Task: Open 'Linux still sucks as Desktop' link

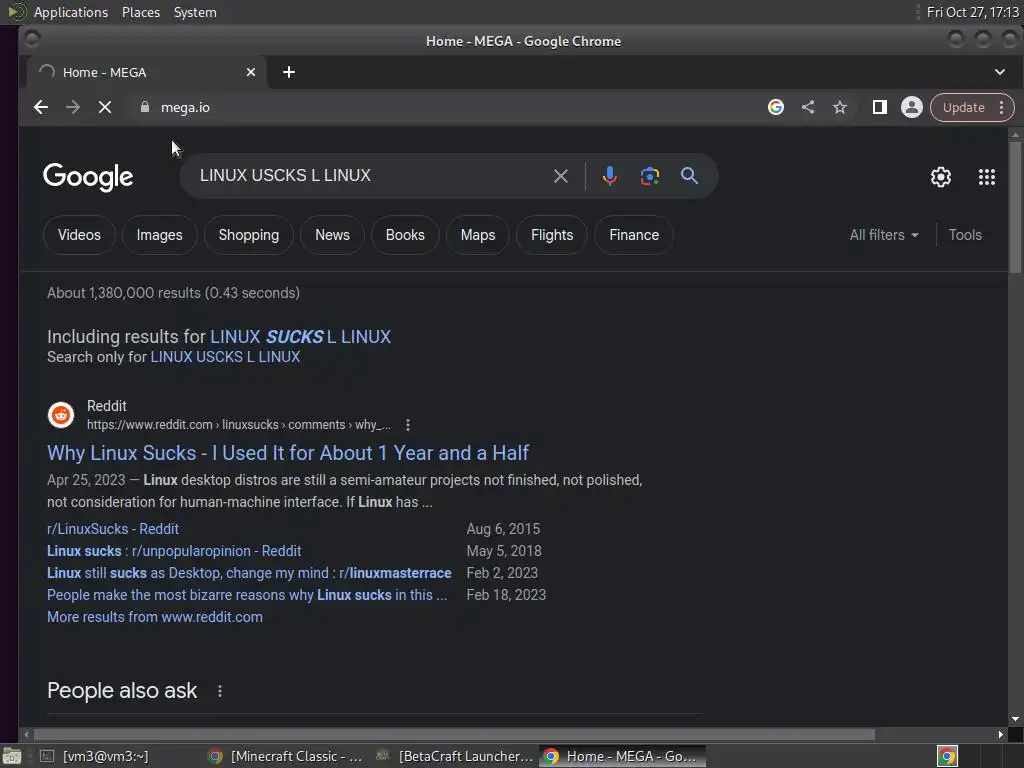Action: [249, 573]
